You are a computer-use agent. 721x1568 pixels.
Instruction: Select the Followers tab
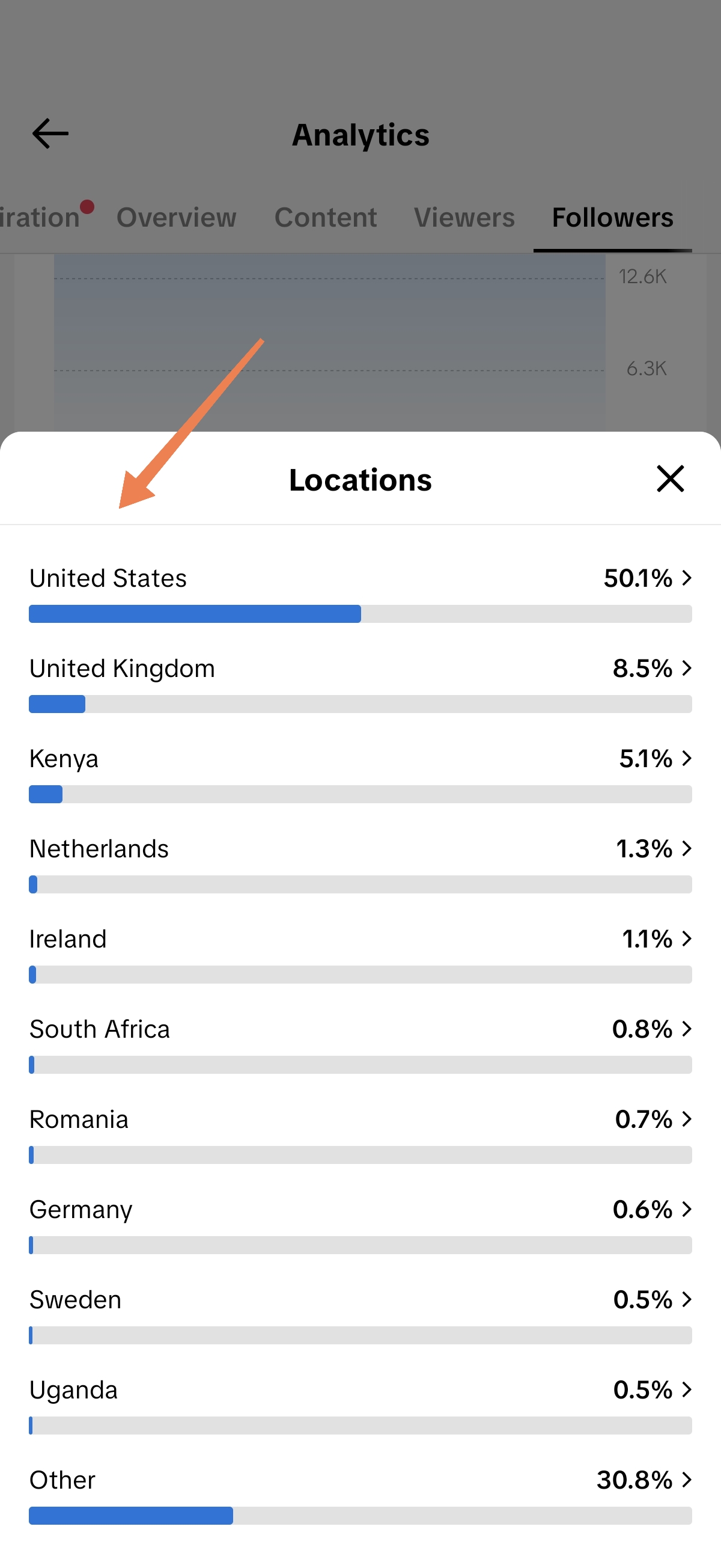point(612,217)
